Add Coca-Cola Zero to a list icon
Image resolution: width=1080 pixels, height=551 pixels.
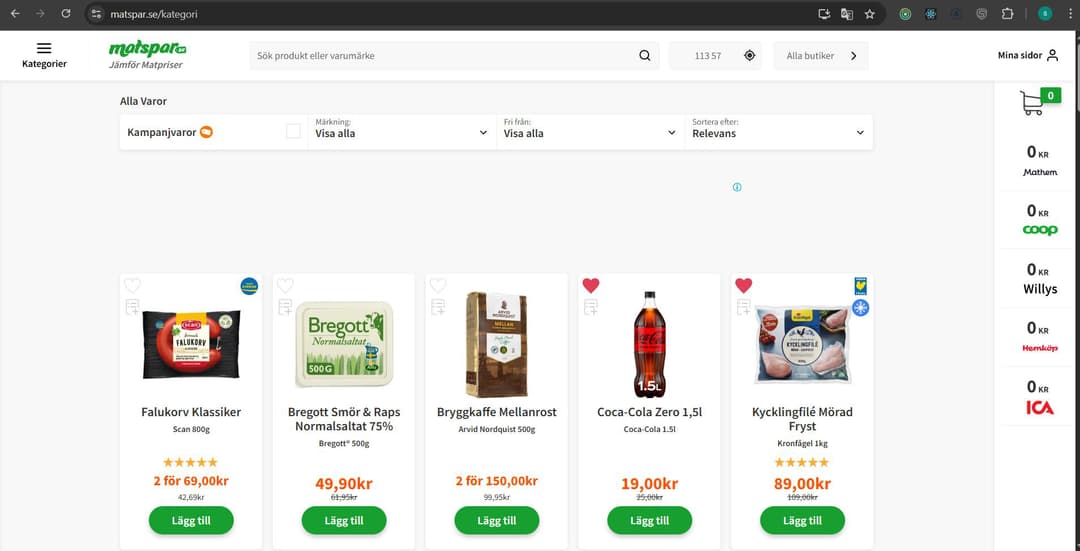pyautogui.click(x=591, y=307)
